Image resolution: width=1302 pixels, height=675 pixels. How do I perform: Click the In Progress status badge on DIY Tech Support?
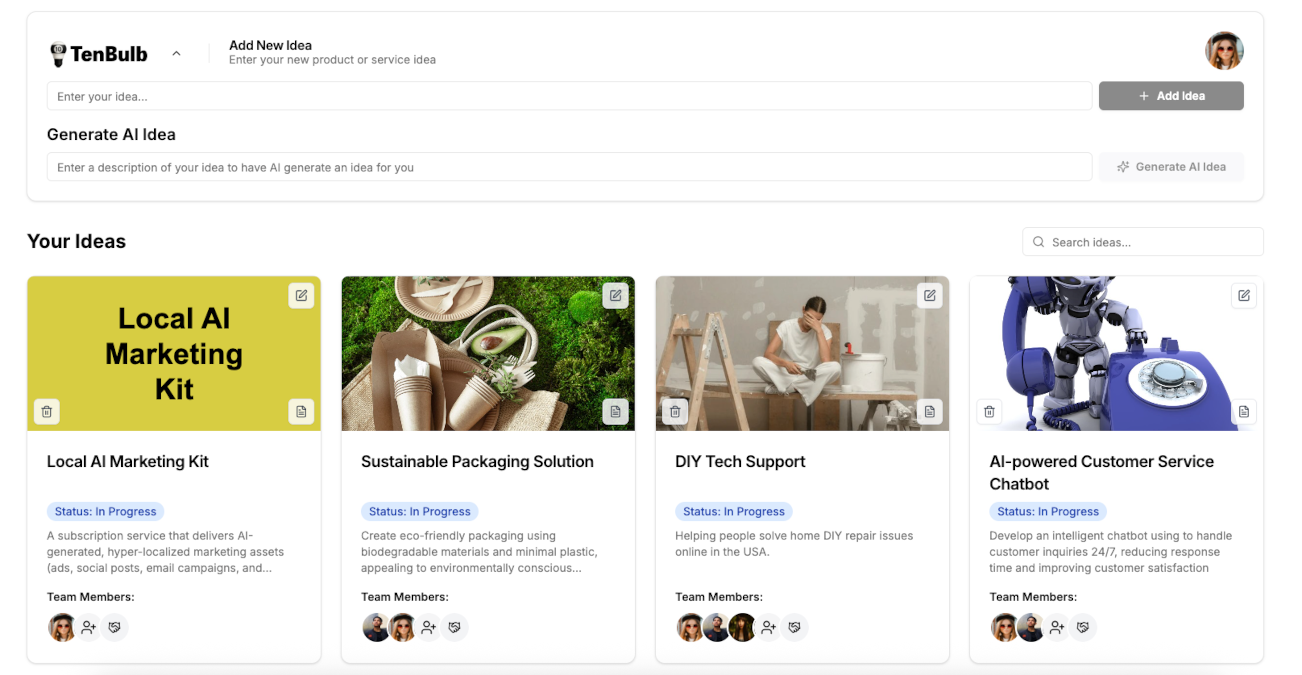733,511
